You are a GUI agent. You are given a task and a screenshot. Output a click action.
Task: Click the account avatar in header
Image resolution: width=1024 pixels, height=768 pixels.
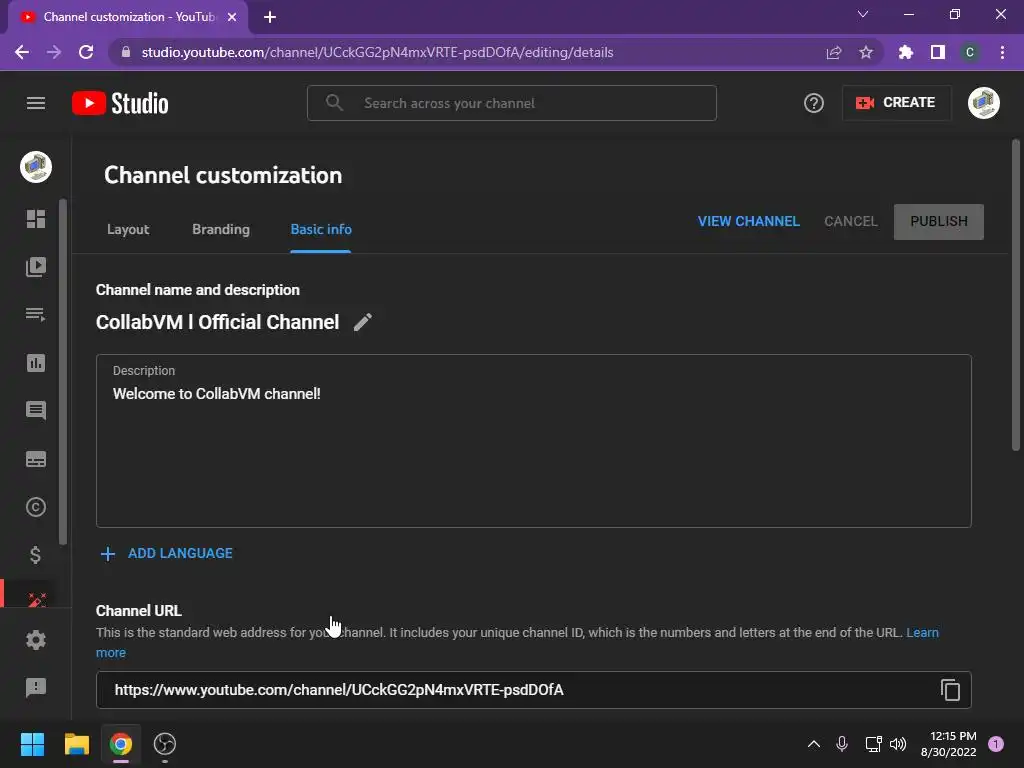click(984, 103)
